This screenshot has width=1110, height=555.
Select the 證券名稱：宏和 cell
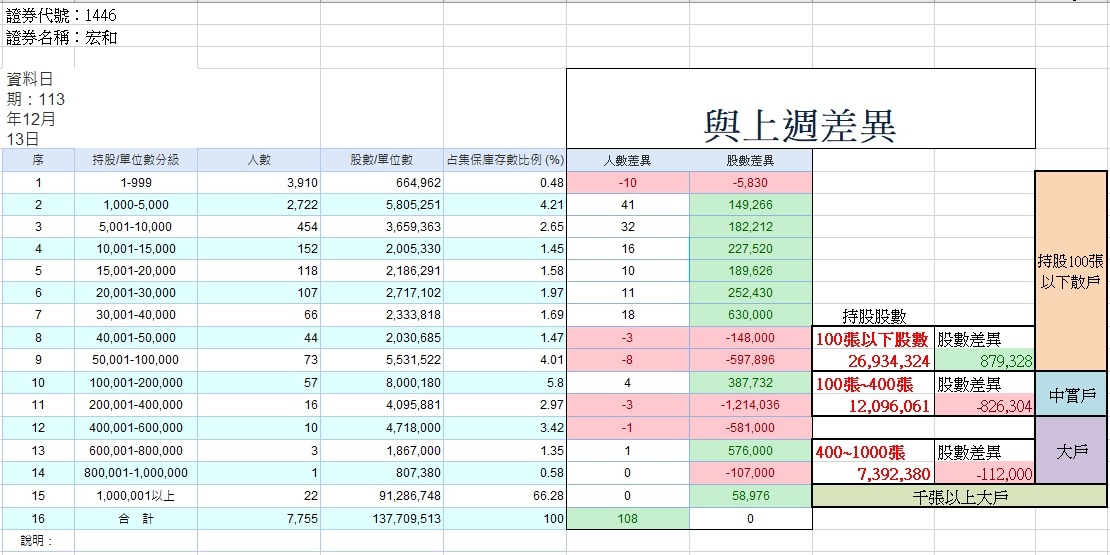pyautogui.click(x=62, y=38)
